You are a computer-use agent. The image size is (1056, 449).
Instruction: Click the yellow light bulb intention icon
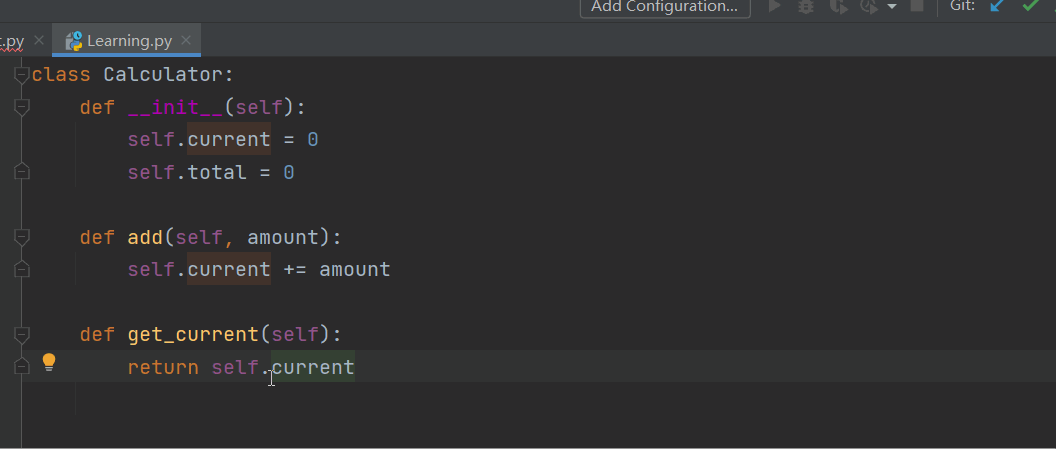[48, 363]
